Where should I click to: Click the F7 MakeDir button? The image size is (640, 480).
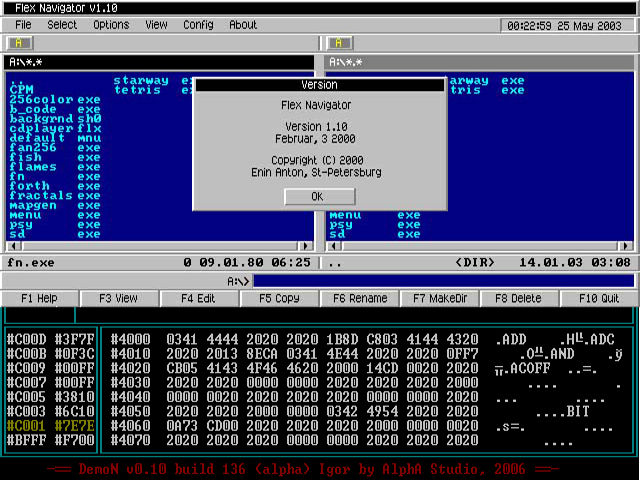coord(440,298)
